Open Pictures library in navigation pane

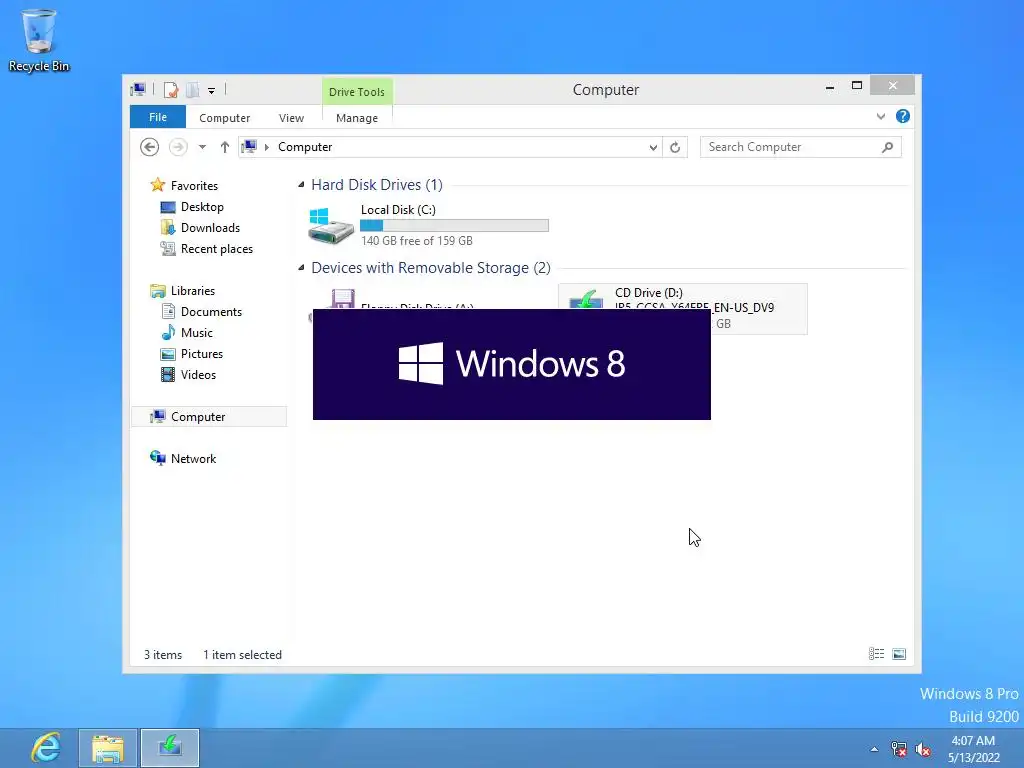202,353
